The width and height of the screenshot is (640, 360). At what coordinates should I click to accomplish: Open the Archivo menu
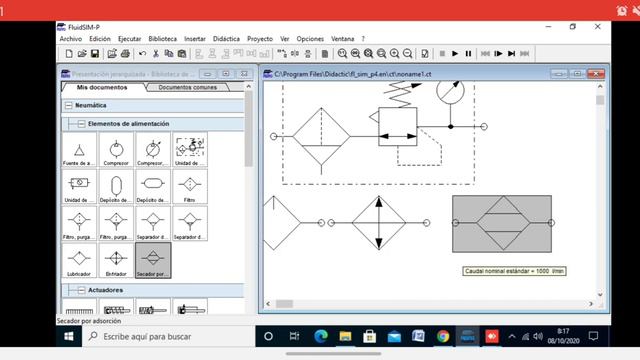click(x=71, y=39)
